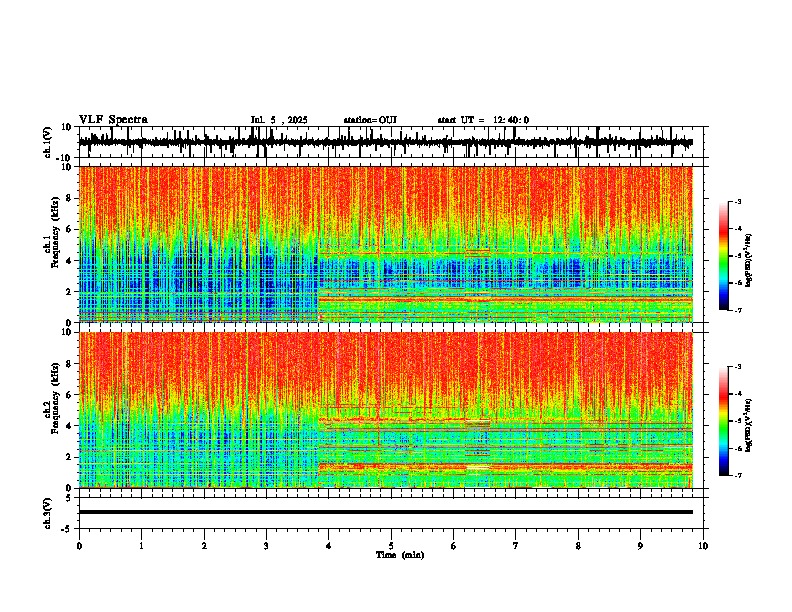Click the ch.1 frequency spectrogram panel

(x=391, y=244)
